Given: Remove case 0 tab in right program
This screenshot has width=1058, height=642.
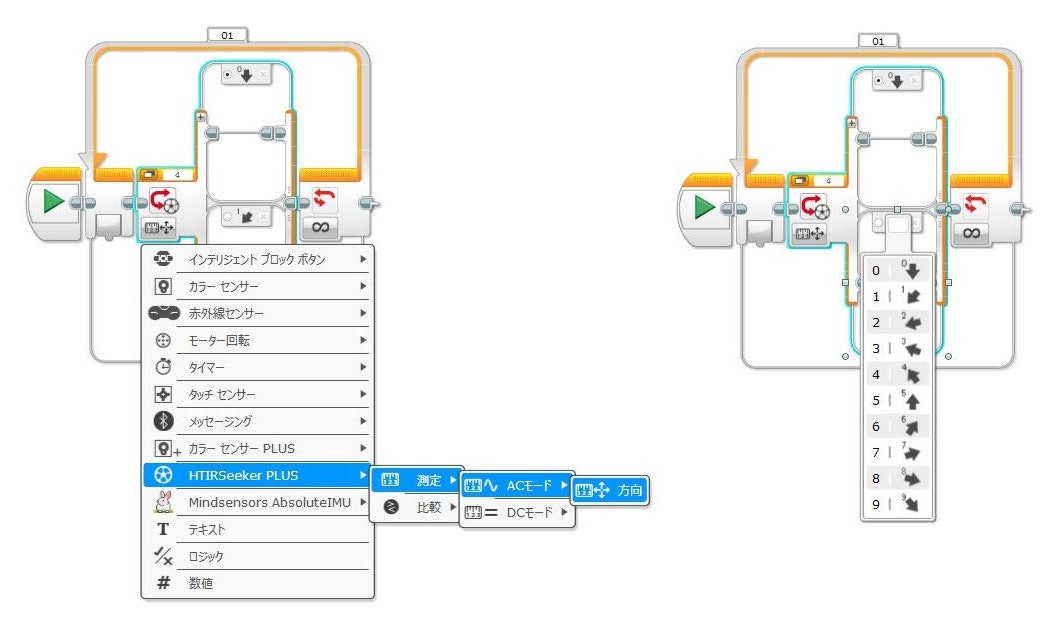Looking at the screenshot, I should coord(914,80).
